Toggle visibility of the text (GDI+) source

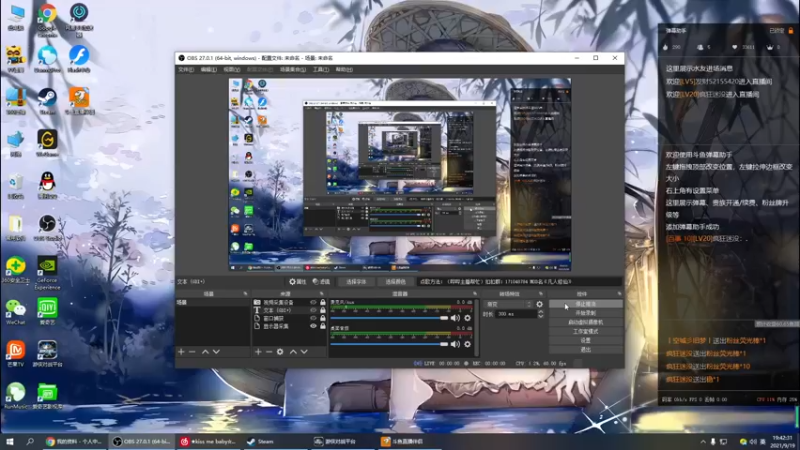pyautogui.click(x=313, y=310)
